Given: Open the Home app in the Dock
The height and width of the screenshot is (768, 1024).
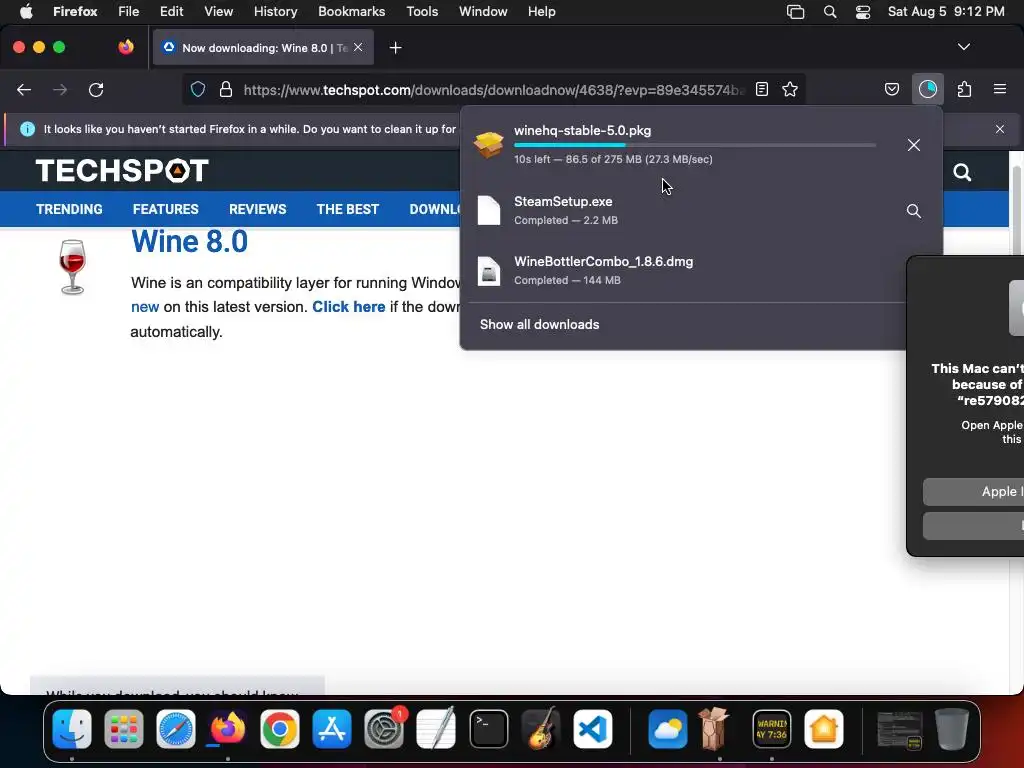Looking at the screenshot, I should pos(824,728).
